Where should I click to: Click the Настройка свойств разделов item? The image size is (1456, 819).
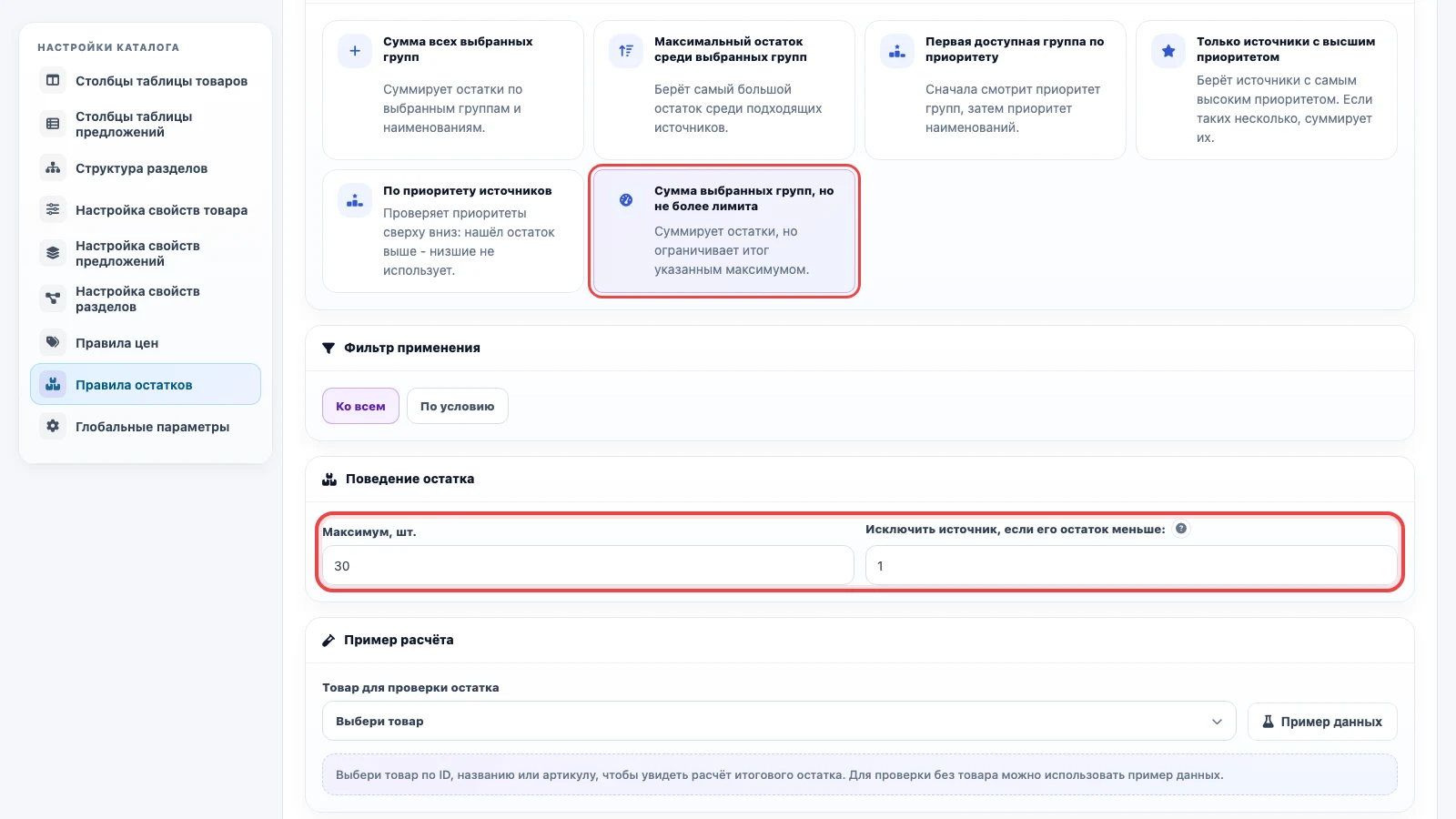click(x=146, y=299)
